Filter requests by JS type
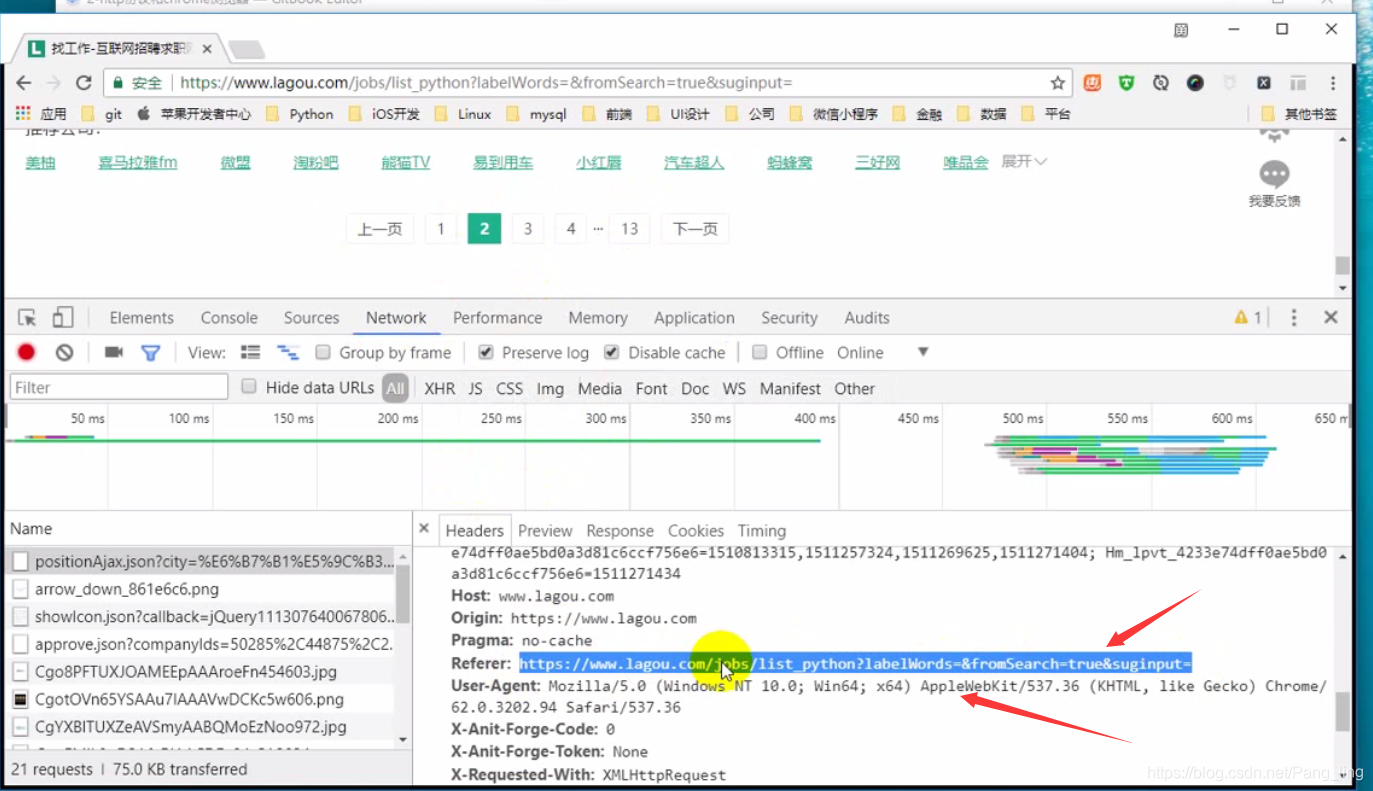Viewport: 1373px width, 791px height. point(475,388)
